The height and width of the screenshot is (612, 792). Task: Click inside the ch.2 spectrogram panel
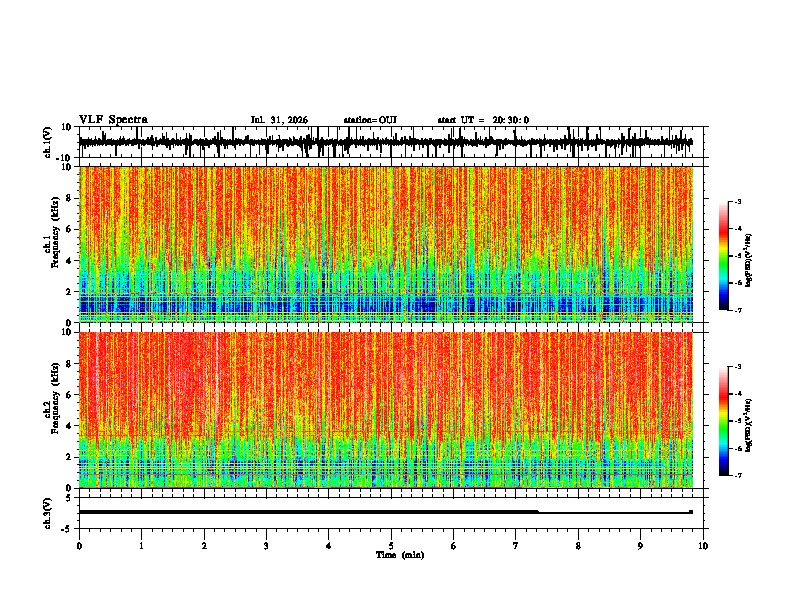[386, 410]
